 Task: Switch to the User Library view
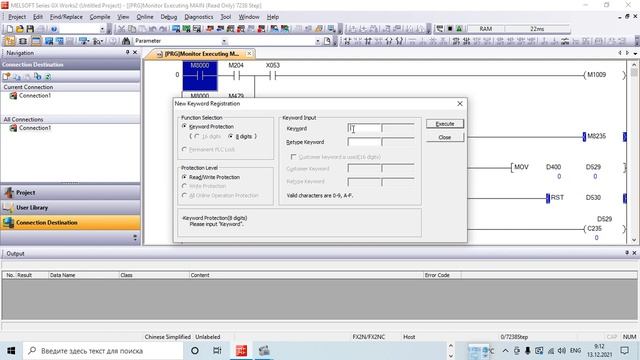click(70, 208)
